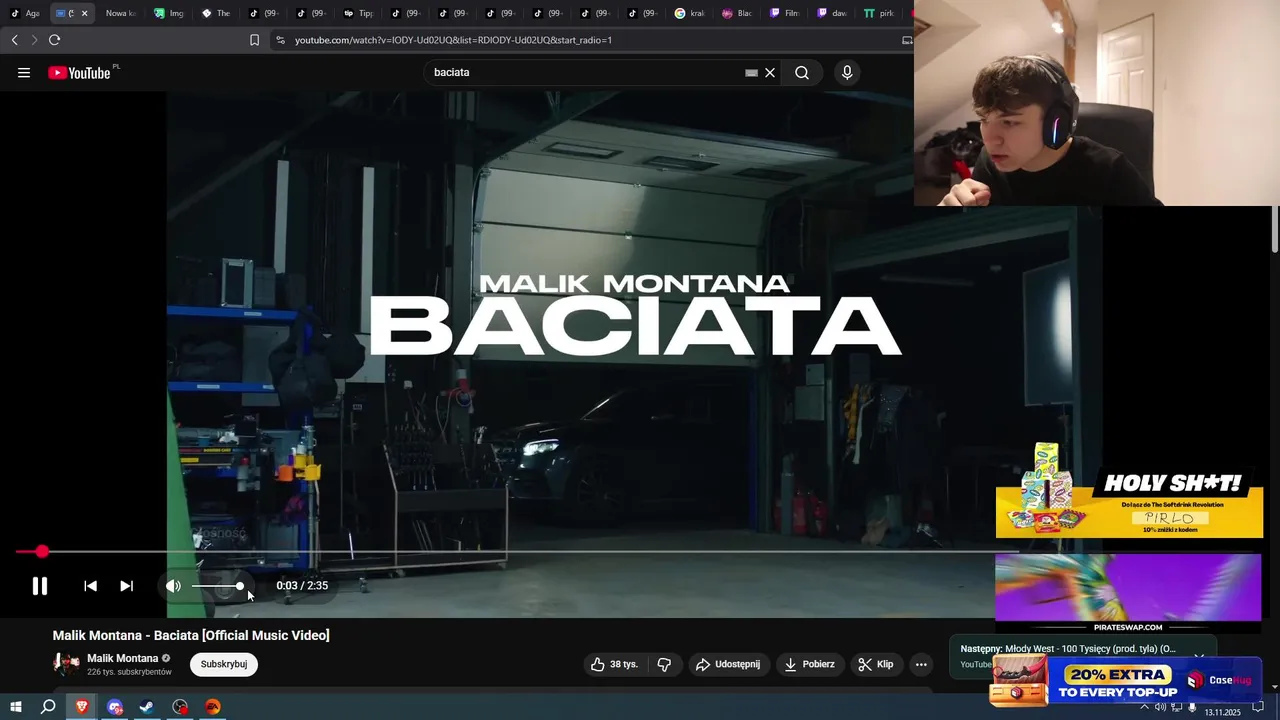Image resolution: width=1280 pixels, height=720 pixels.
Task: Go back with the browser back arrow
Action: [x=15, y=40]
